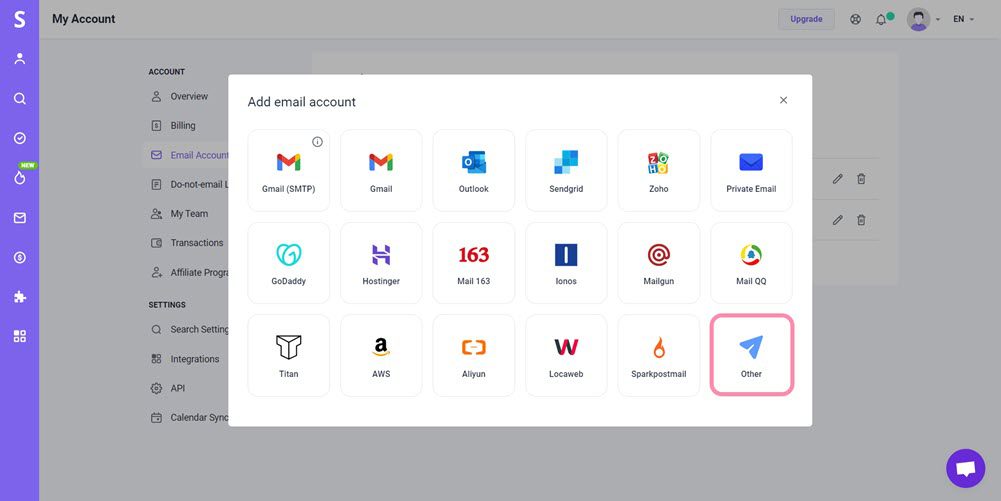Open the Integrations settings page
1001x501 pixels.
194,359
